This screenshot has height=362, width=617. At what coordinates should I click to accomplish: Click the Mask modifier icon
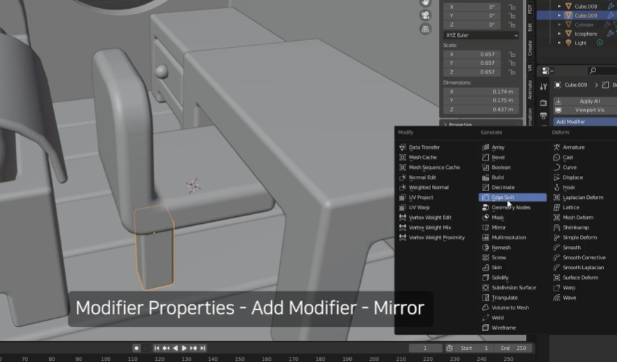[486, 217]
